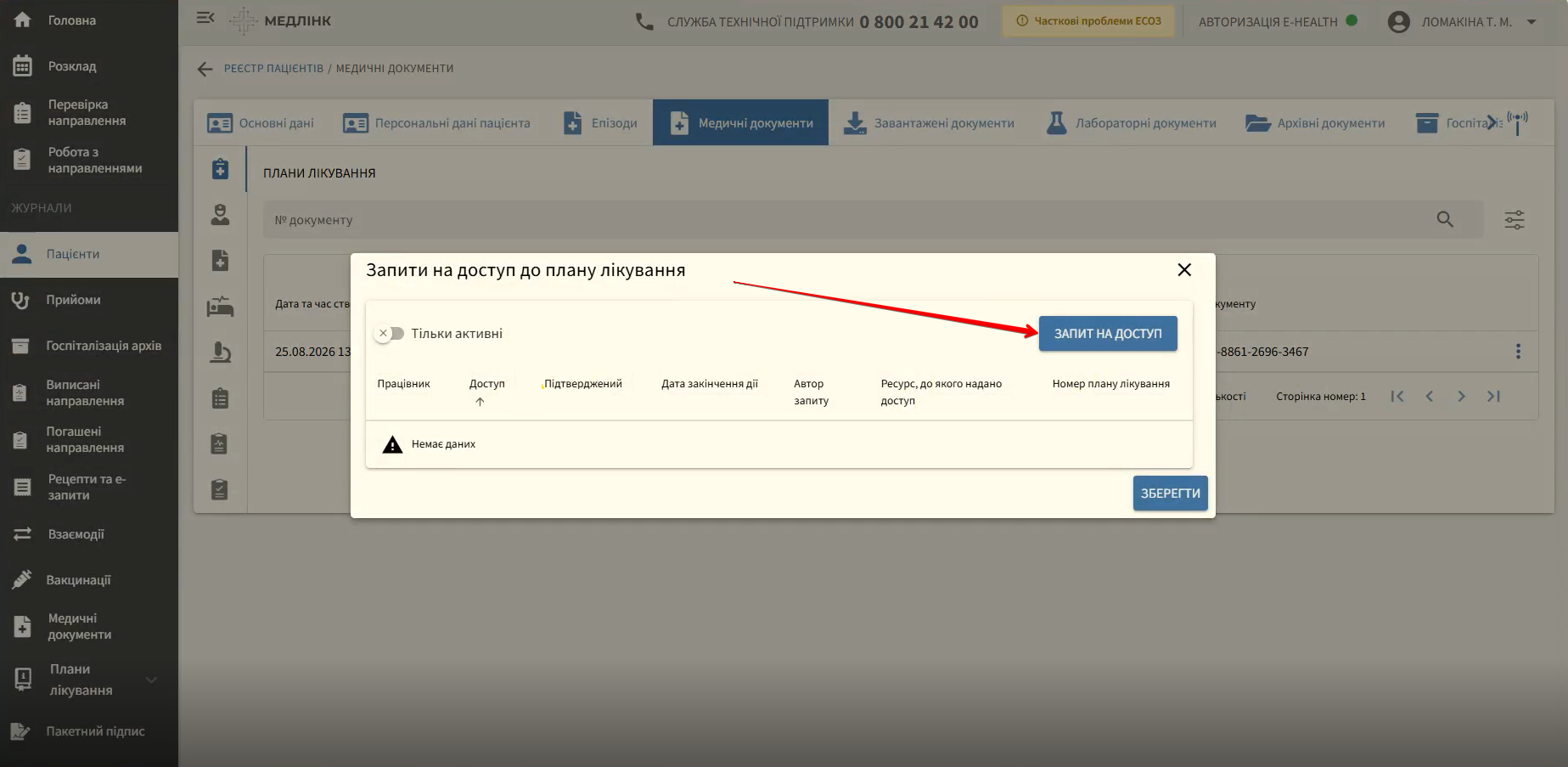Viewport: 1568px width, 767px height.
Task: Close the treatment plan access requests dialog
Action: point(1184,270)
